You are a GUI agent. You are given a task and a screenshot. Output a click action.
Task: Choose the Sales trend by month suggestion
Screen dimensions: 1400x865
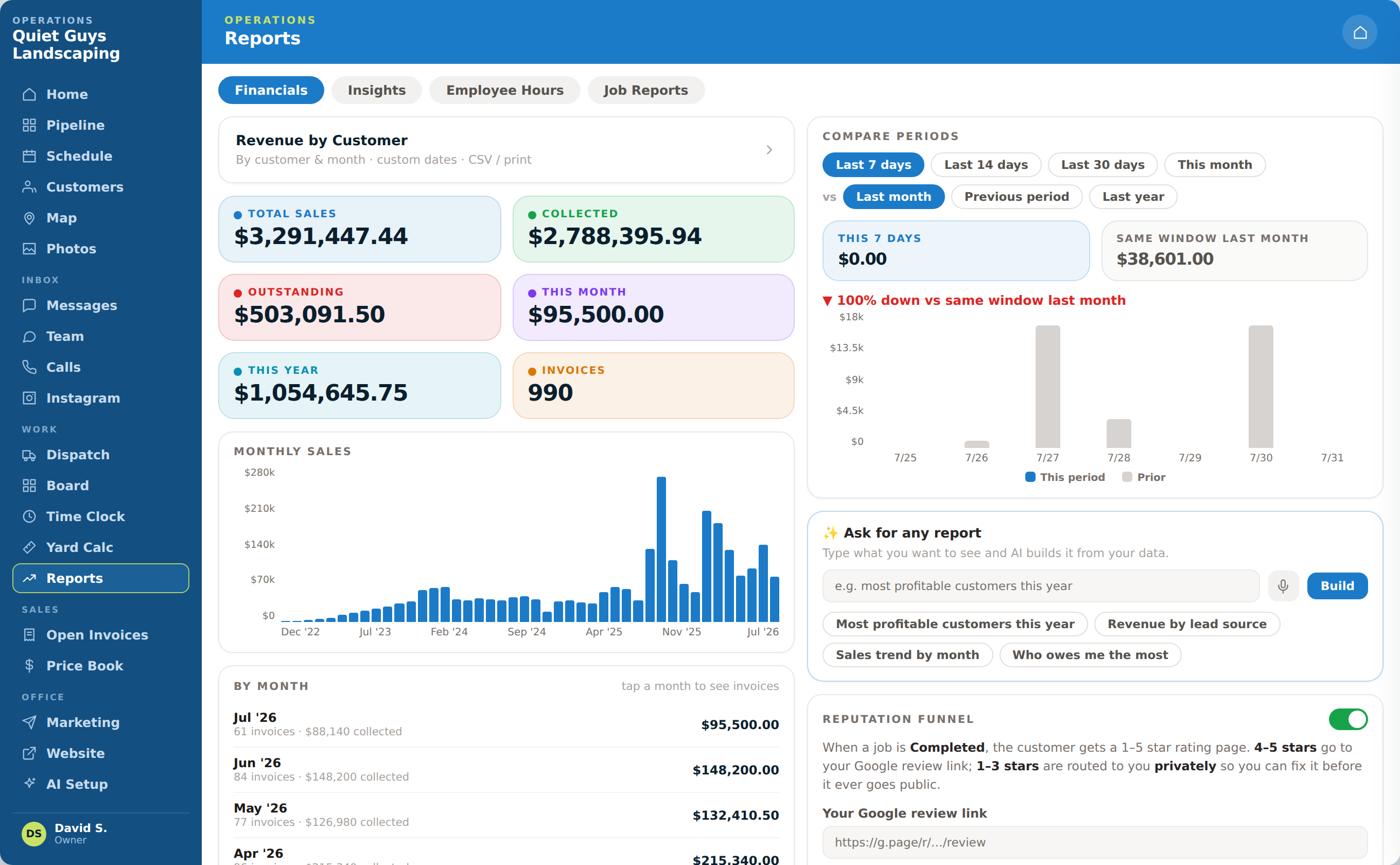(x=907, y=655)
